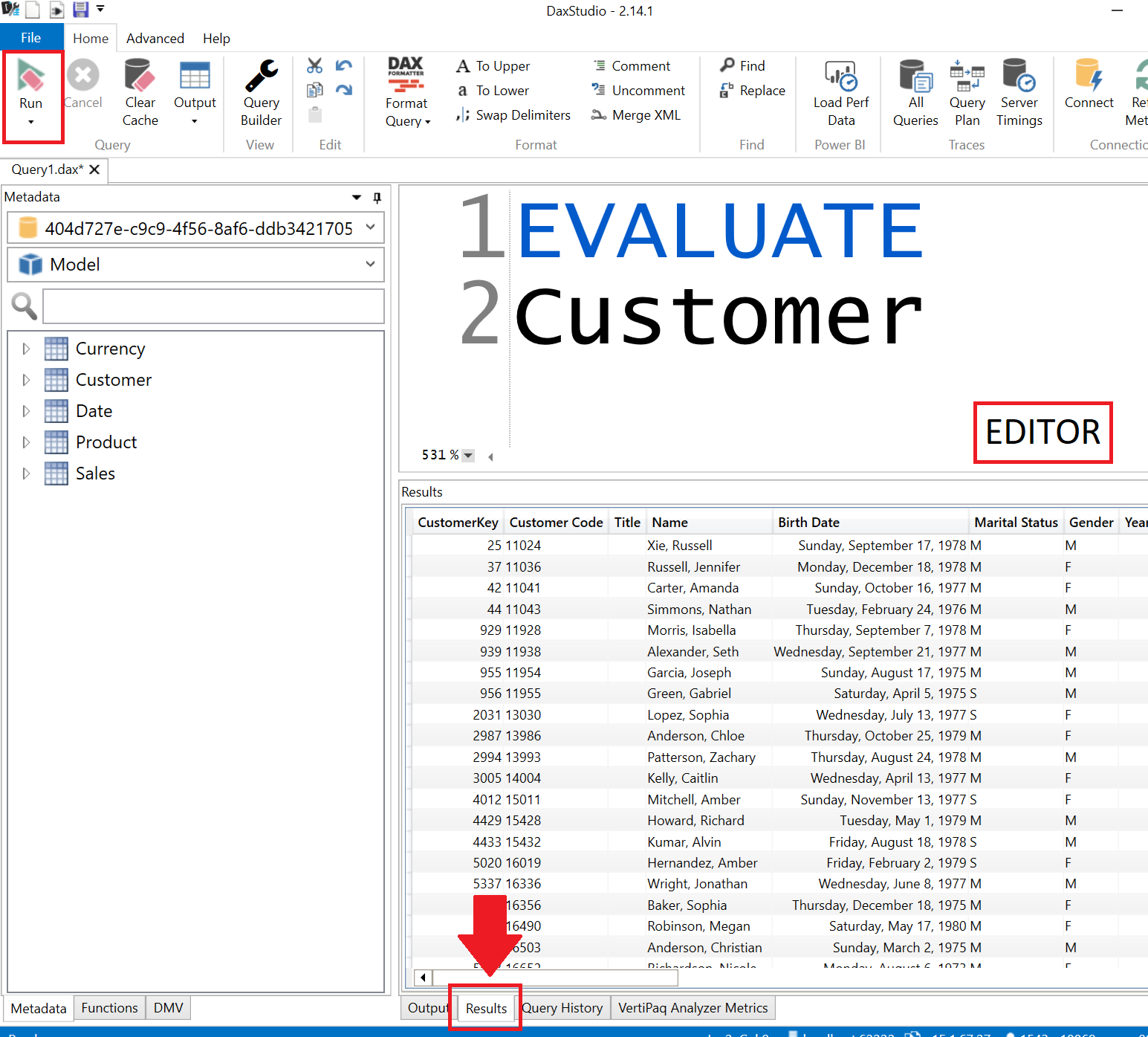Open the Metadata panel options arrow
Screen dimensions: 1148x1037
[x=357, y=197]
